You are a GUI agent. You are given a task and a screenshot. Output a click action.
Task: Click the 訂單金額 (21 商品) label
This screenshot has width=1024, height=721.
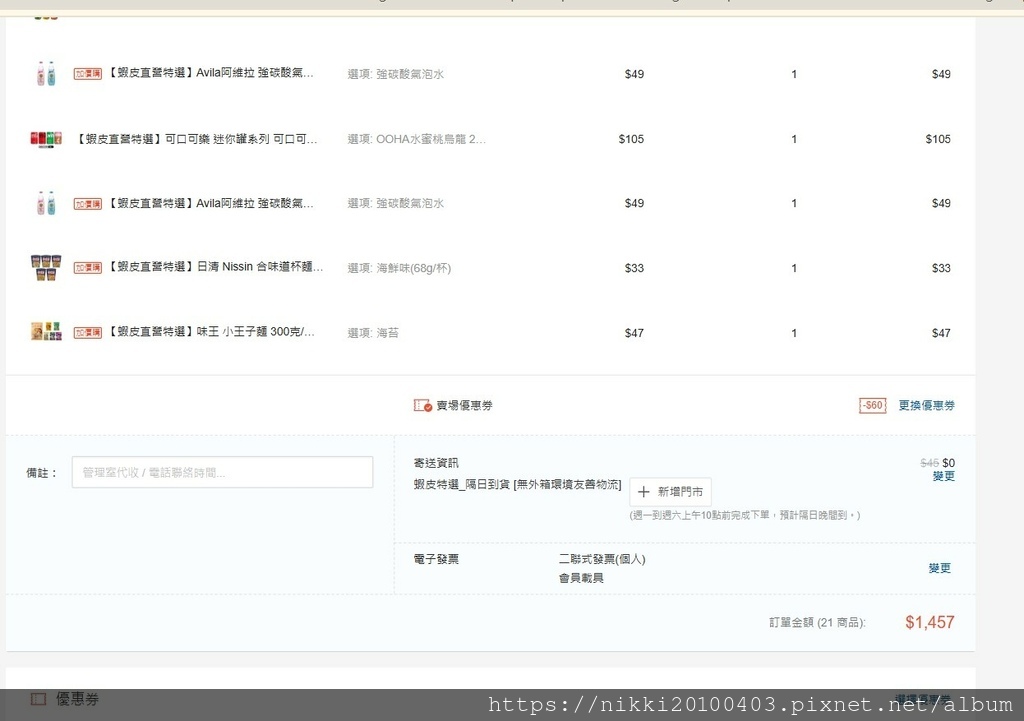pyautogui.click(x=817, y=623)
